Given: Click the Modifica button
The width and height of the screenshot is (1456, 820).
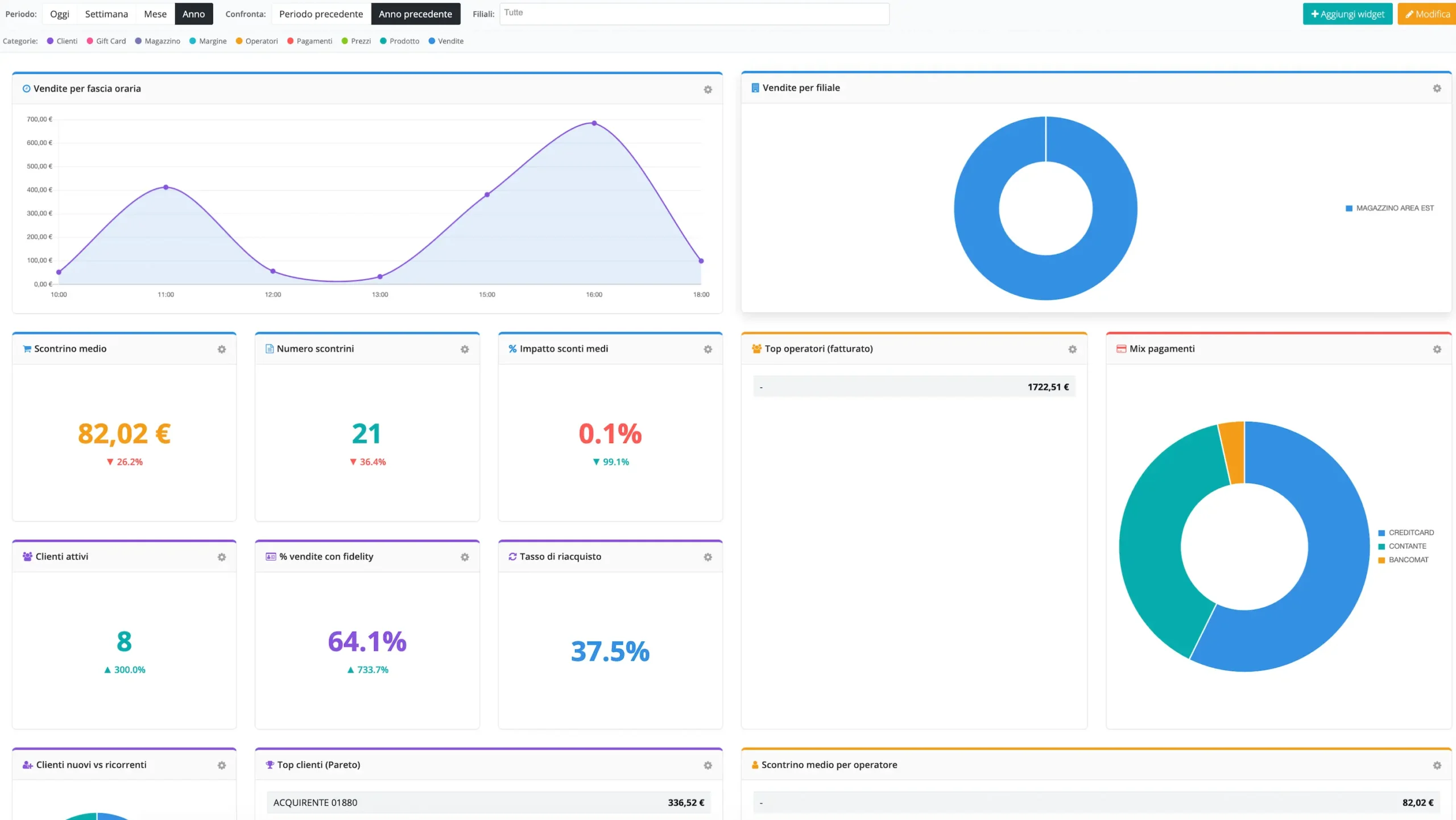Looking at the screenshot, I should (x=1427, y=14).
